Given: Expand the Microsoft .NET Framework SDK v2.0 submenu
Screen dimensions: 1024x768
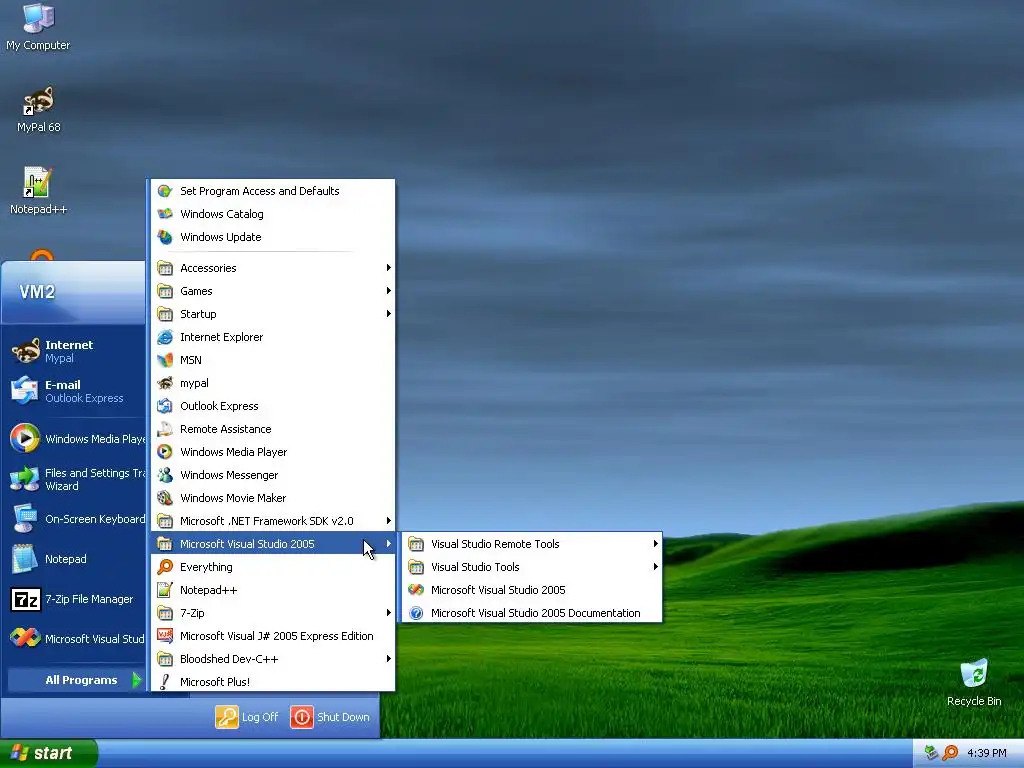Looking at the screenshot, I should (273, 520).
